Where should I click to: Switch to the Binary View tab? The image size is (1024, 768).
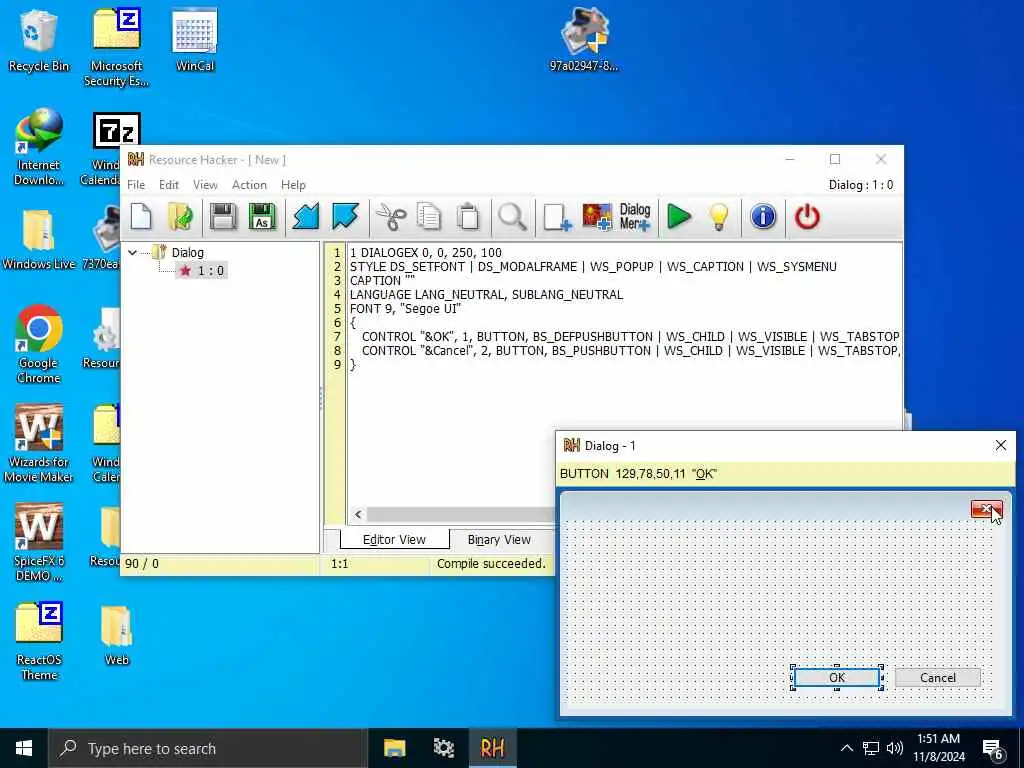coord(499,539)
